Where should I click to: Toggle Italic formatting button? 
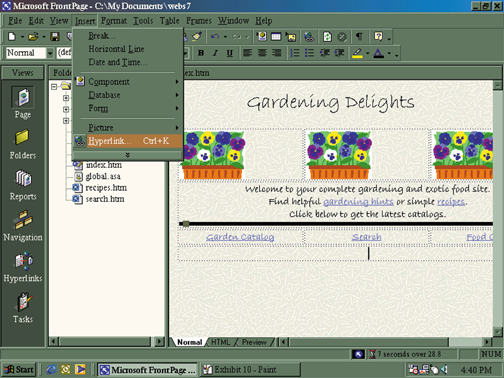pos(215,53)
